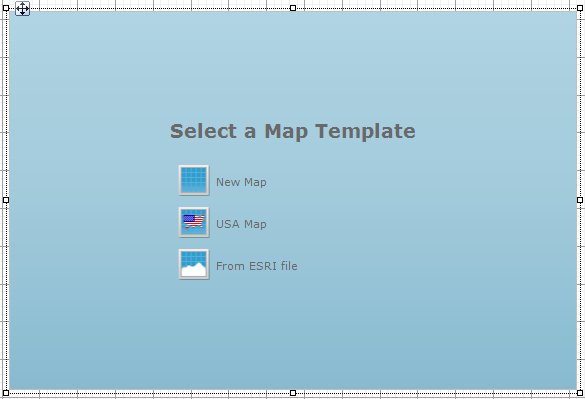Choose the From ESRI file label
The image size is (585, 399).
pyautogui.click(x=257, y=266)
